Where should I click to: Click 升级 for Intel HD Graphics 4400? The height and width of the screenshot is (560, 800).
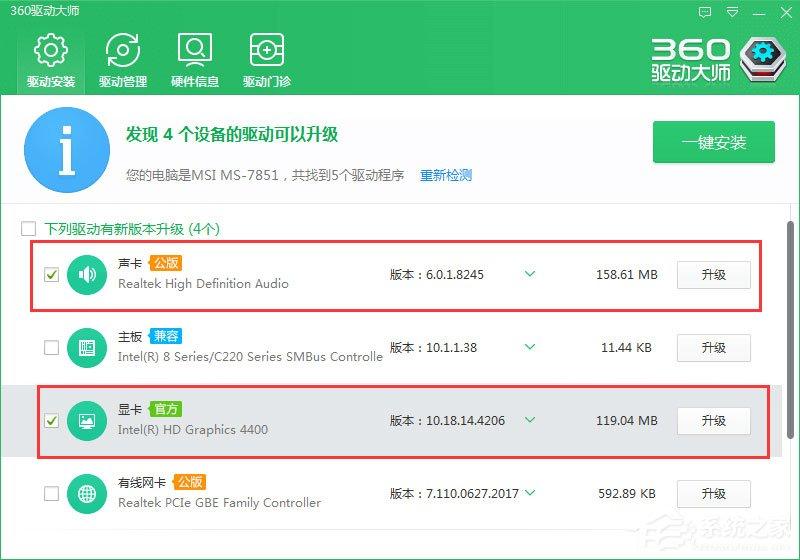pyautogui.click(x=714, y=421)
